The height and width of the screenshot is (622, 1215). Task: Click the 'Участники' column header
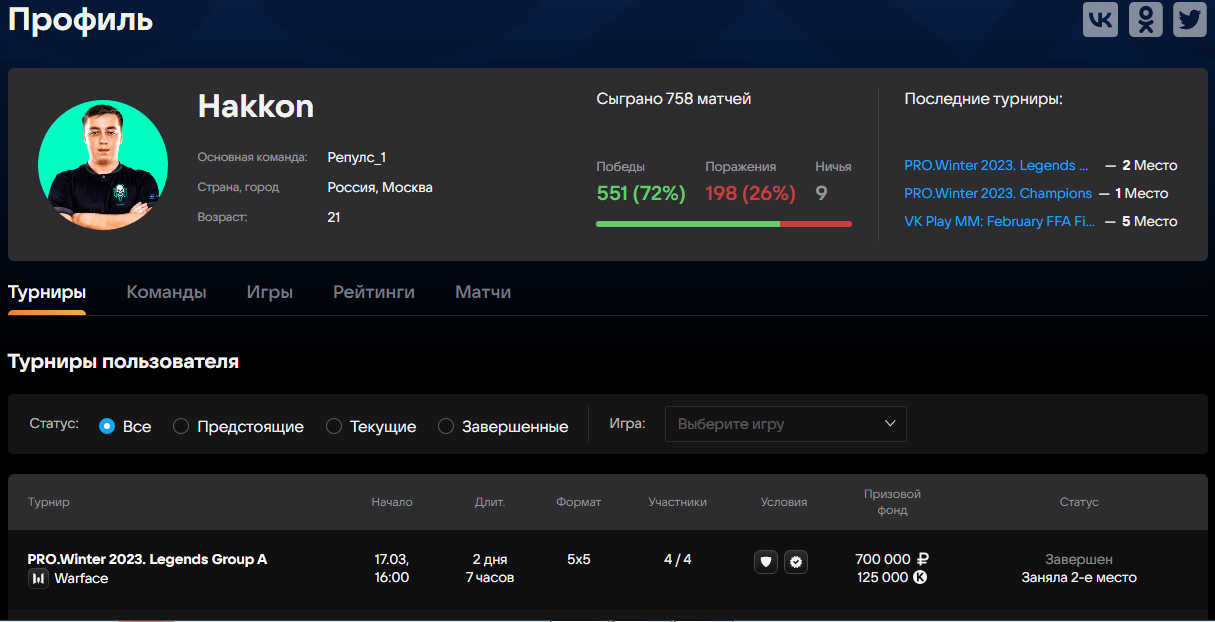pyautogui.click(x=678, y=502)
